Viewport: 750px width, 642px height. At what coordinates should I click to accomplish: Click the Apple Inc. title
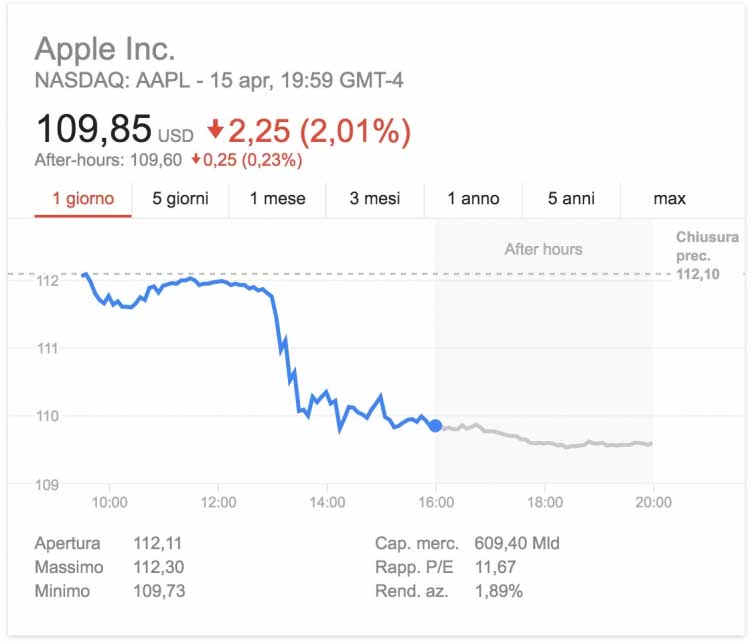(105, 49)
